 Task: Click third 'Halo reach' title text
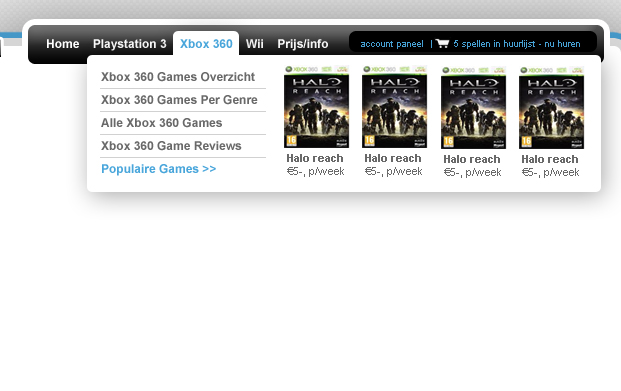pyautogui.click(x=472, y=159)
